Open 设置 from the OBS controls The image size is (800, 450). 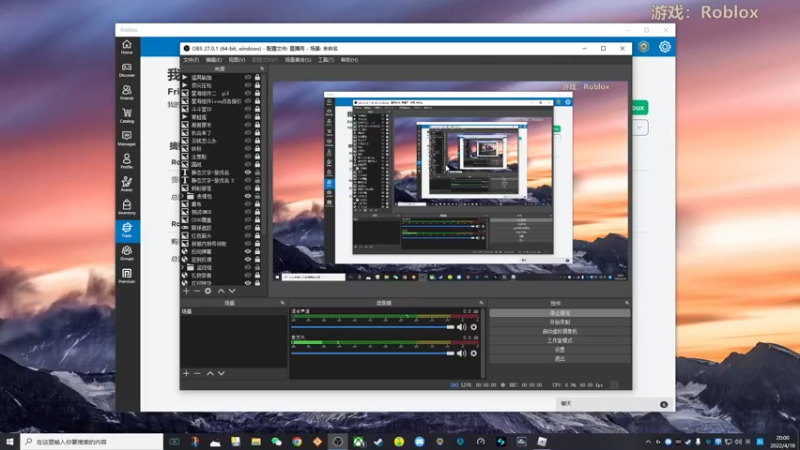point(560,349)
